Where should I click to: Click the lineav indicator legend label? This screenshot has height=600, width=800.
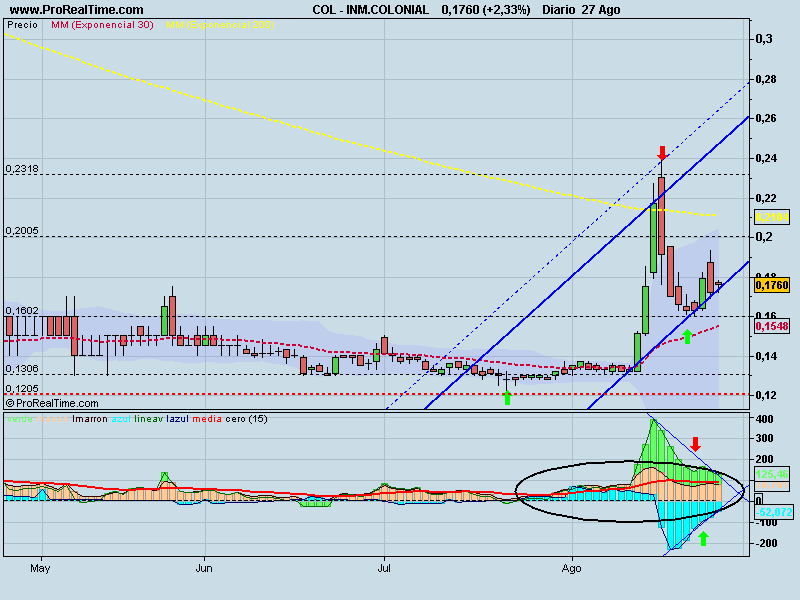tap(149, 419)
